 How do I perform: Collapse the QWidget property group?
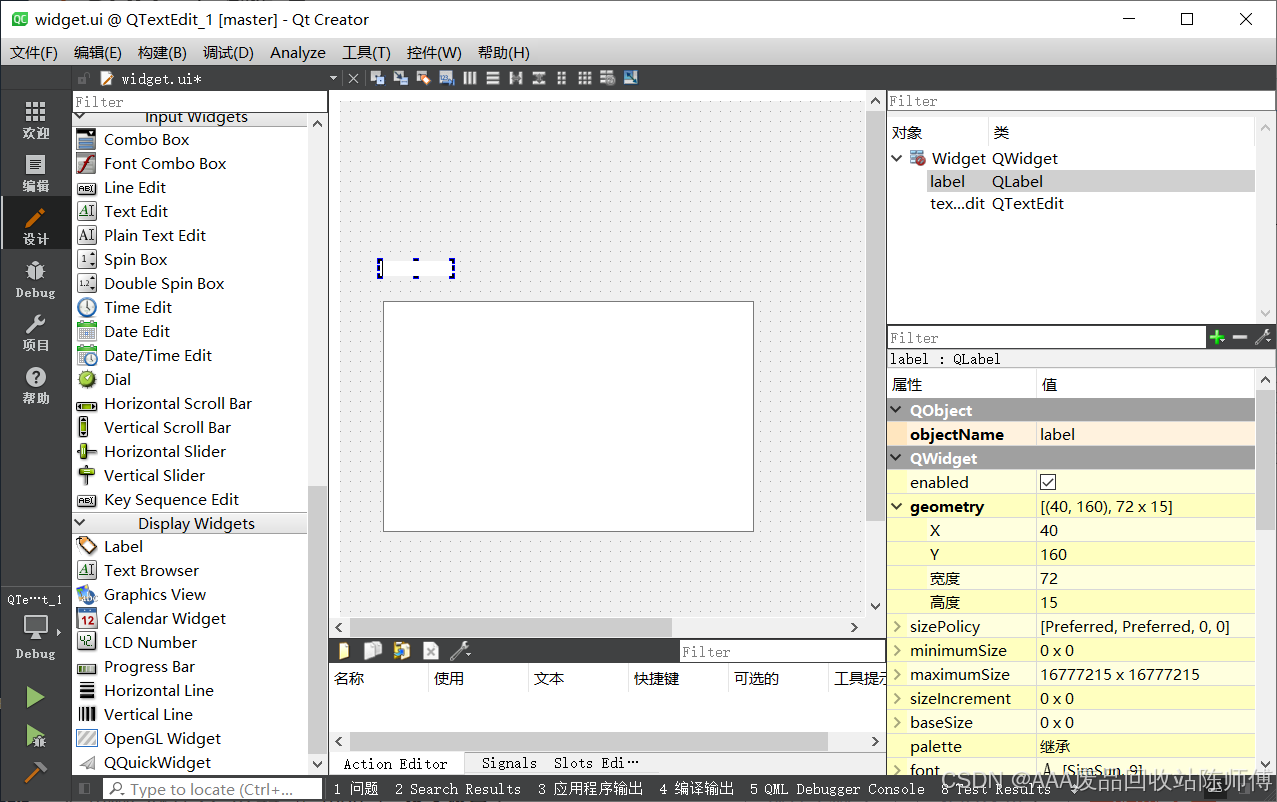tap(897, 458)
